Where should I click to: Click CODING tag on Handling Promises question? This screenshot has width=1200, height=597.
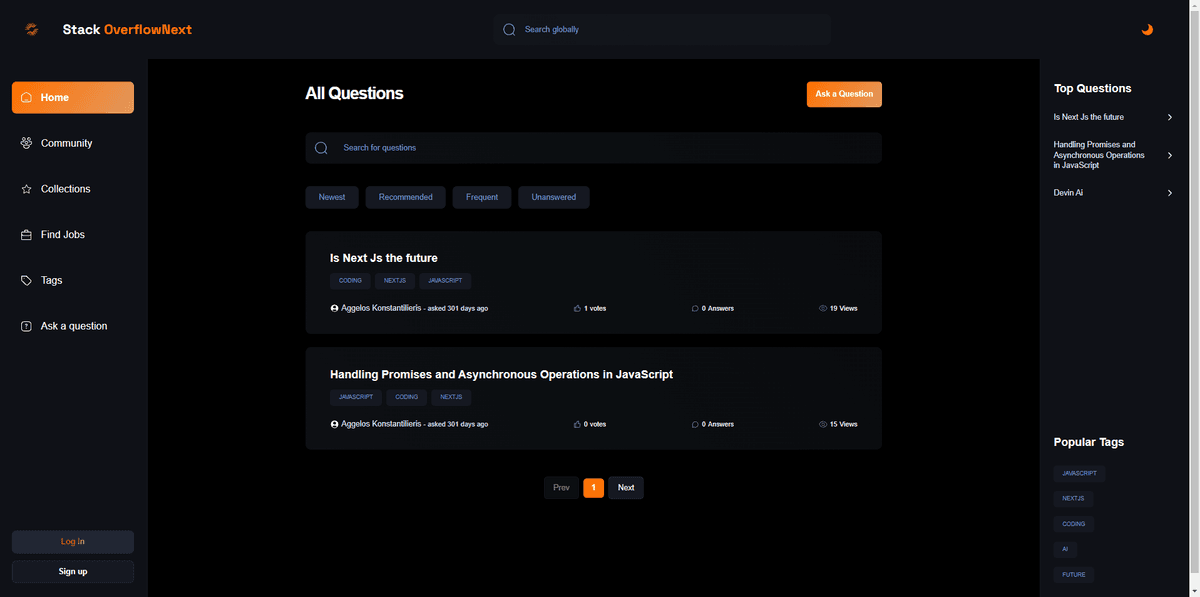[407, 397]
